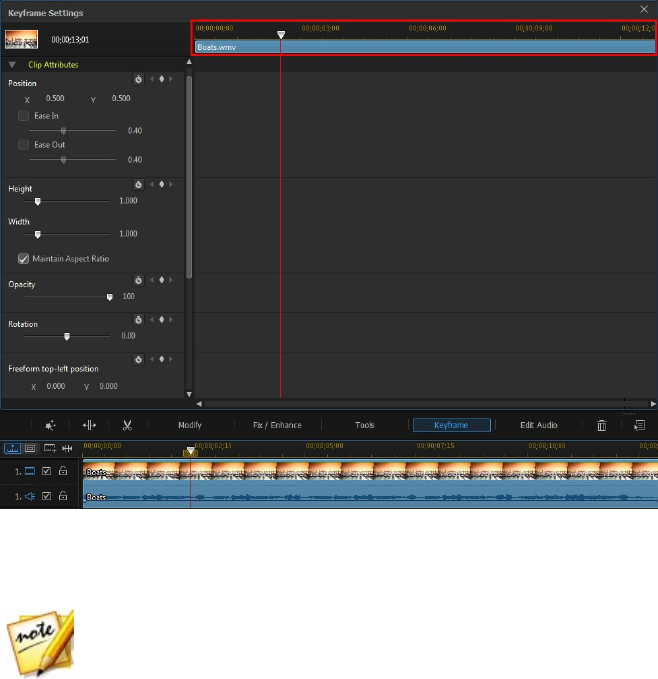The width and height of the screenshot is (658, 679).
Task: Click the Split clip icon
Action: tap(89, 425)
